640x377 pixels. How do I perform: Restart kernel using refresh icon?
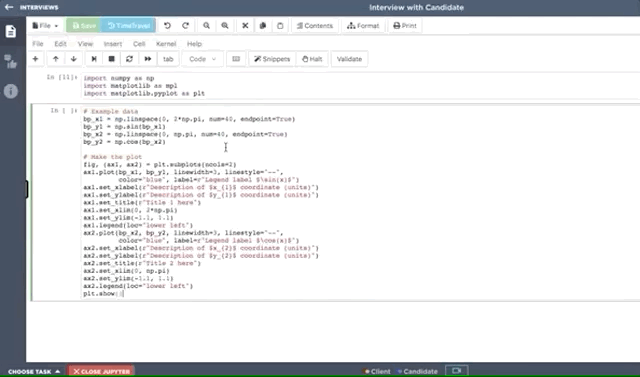tap(129, 59)
